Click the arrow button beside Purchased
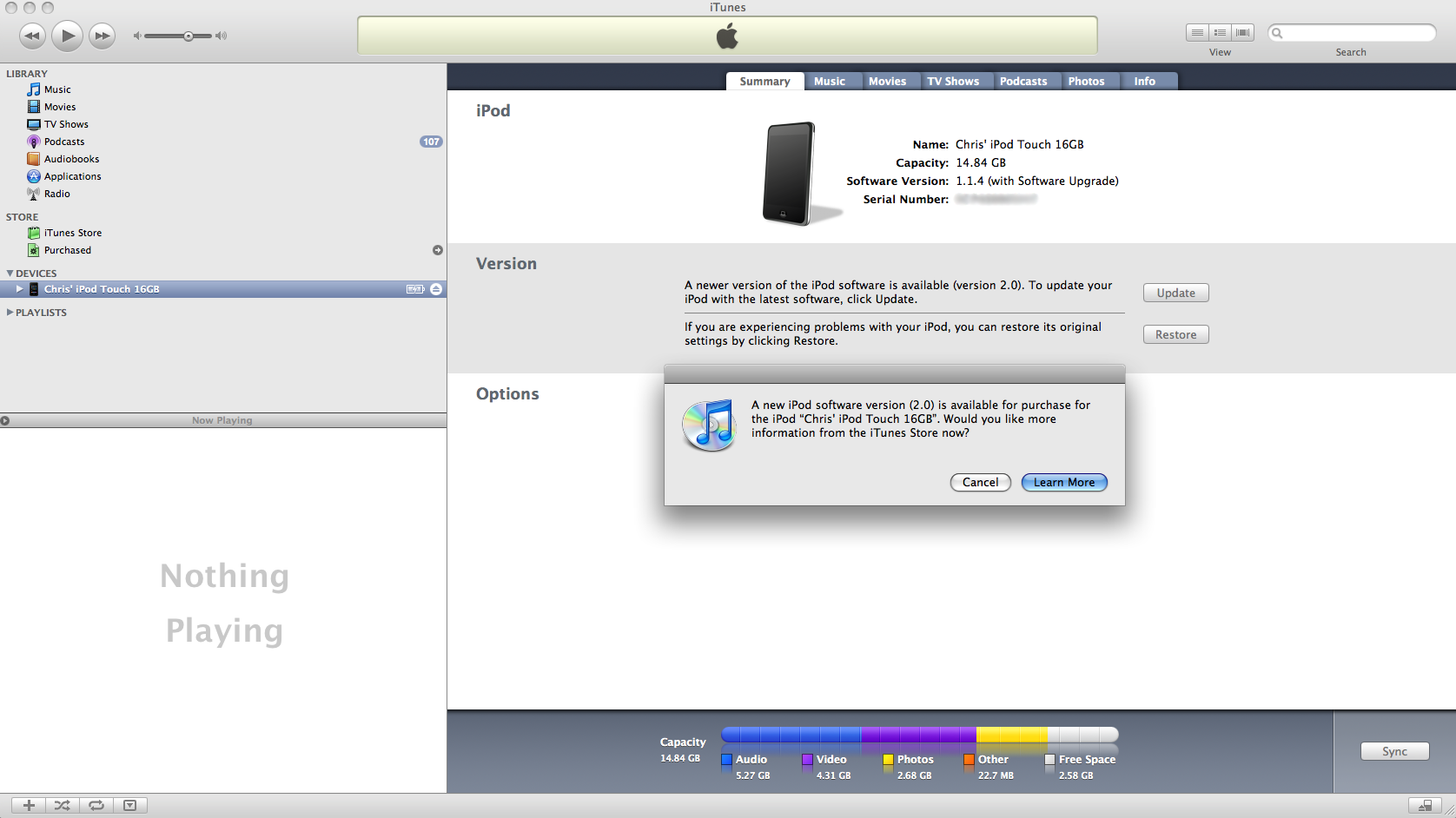 tap(438, 250)
